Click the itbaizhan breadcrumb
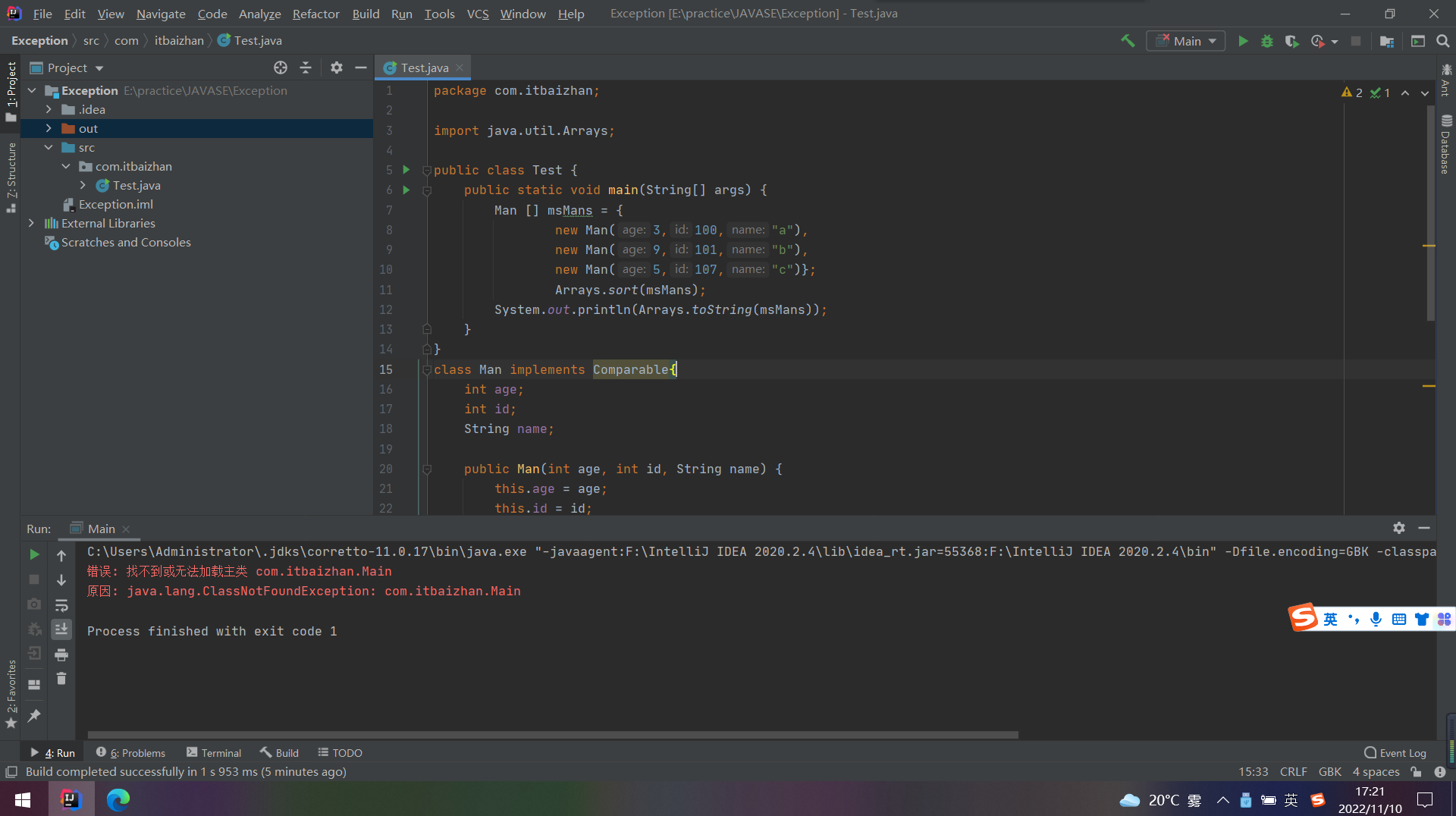Image resolution: width=1456 pixels, height=816 pixels. coord(179,40)
